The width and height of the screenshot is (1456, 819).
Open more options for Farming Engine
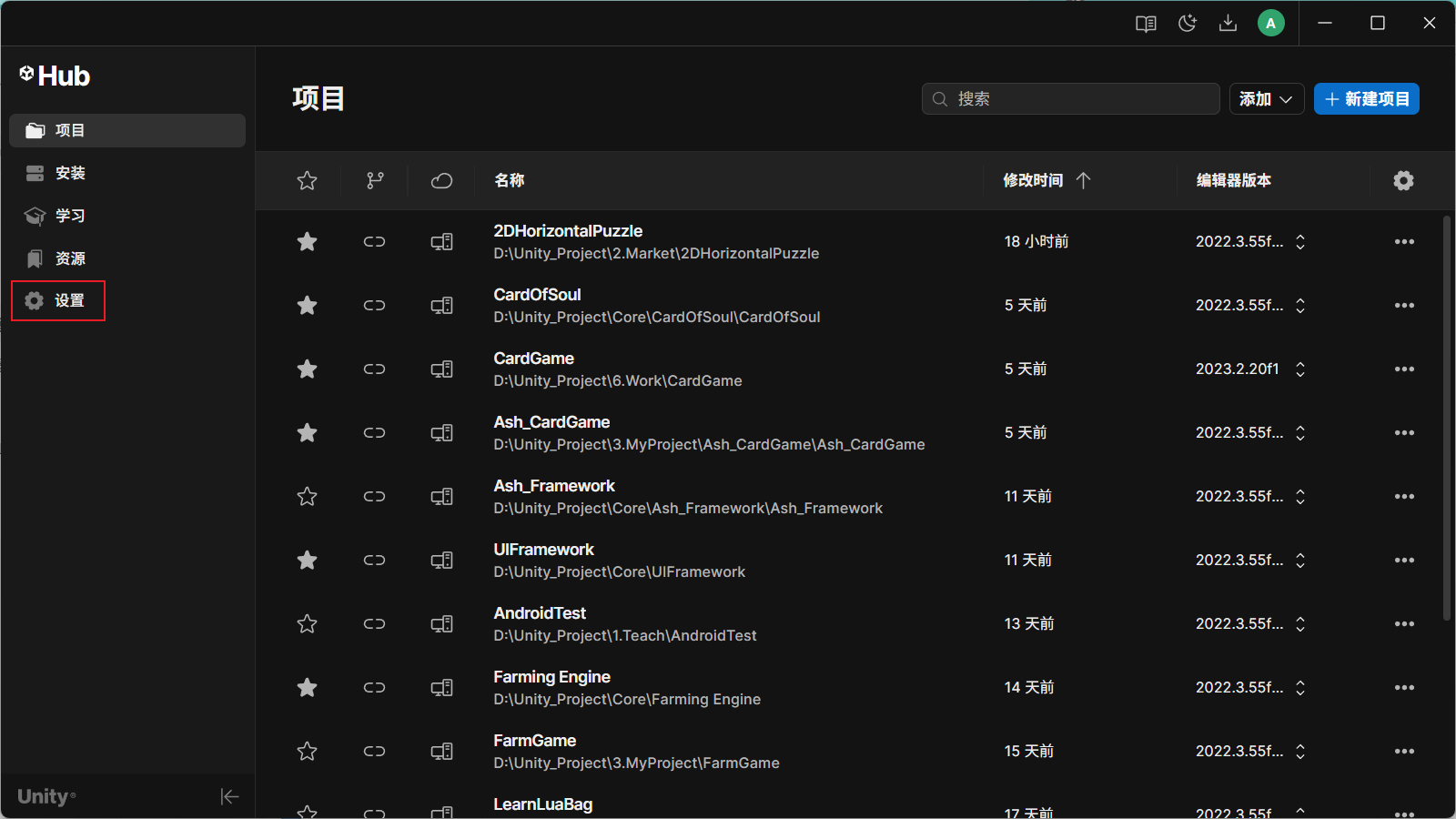point(1404,688)
